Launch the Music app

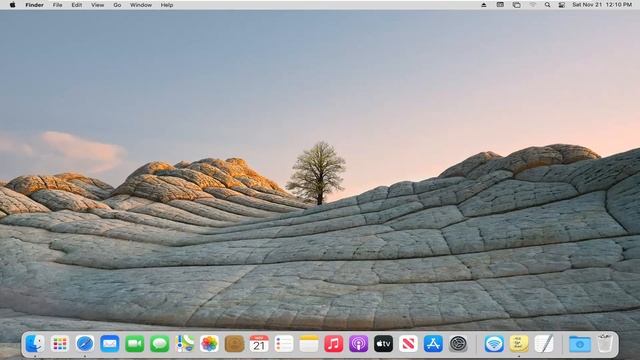(334, 344)
